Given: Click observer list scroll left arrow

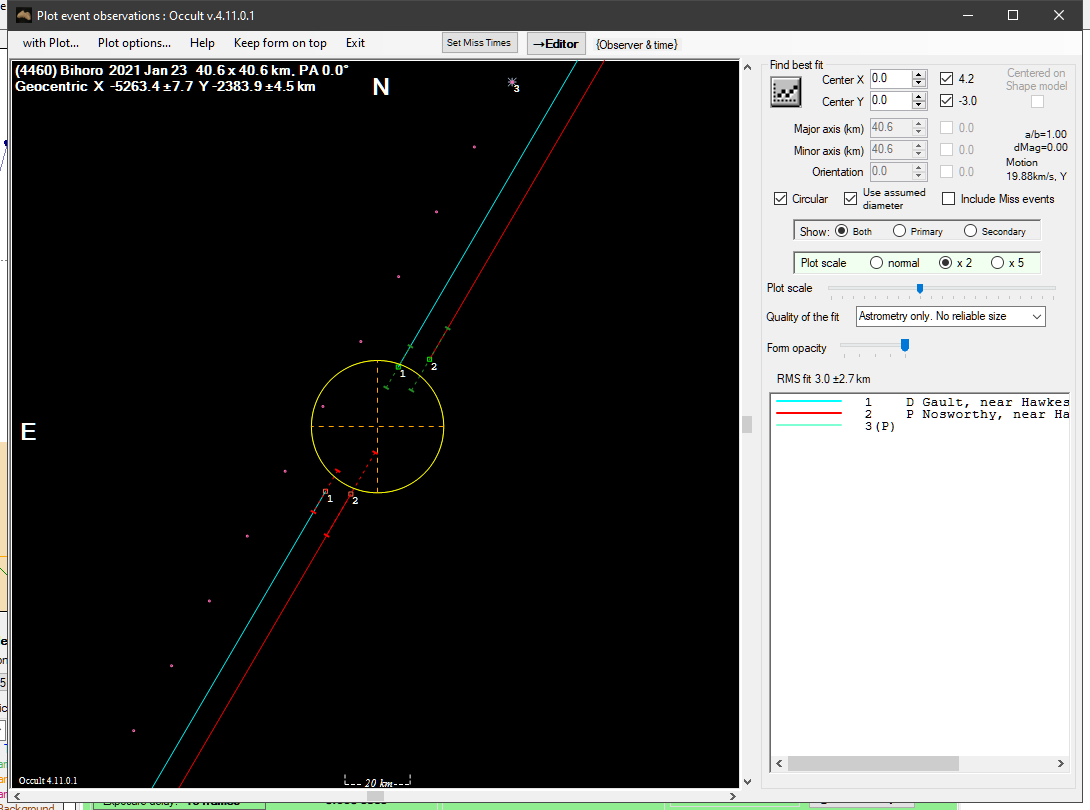Looking at the screenshot, I should pyautogui.click(x=779, y=763).
